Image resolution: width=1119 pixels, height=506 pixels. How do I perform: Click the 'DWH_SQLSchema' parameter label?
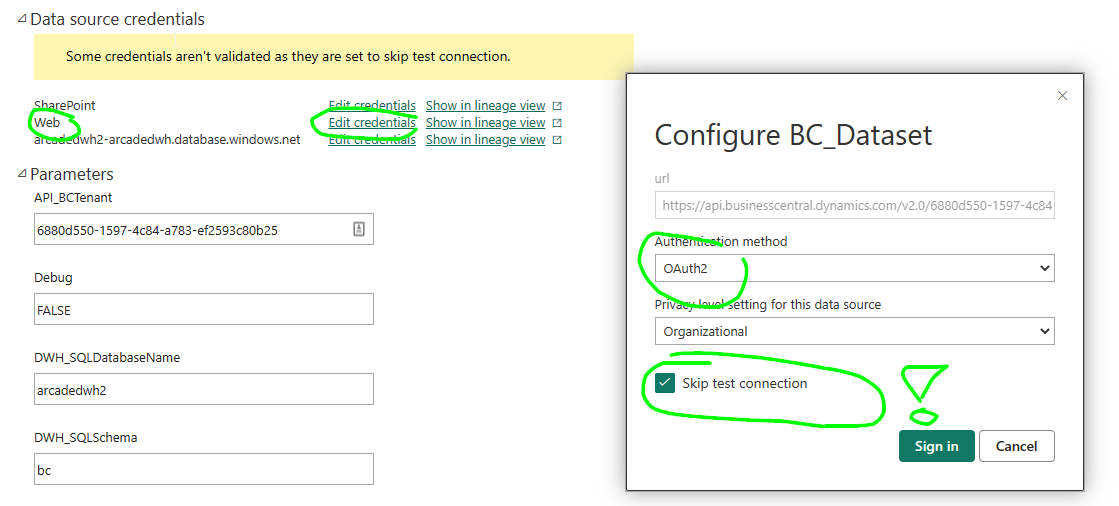point(86,437)
